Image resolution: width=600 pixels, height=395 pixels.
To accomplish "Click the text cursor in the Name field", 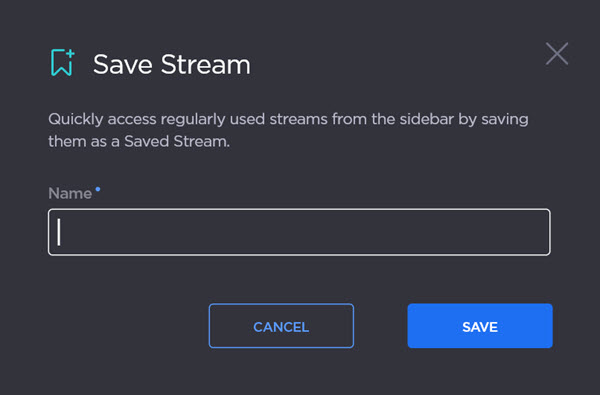I will click(x=59, y=232).
